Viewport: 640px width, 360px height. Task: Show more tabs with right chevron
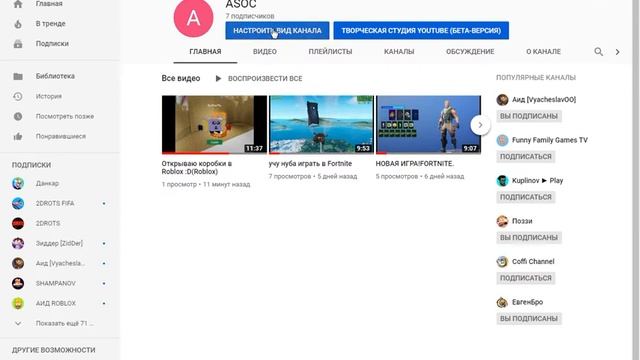[617, 52]
